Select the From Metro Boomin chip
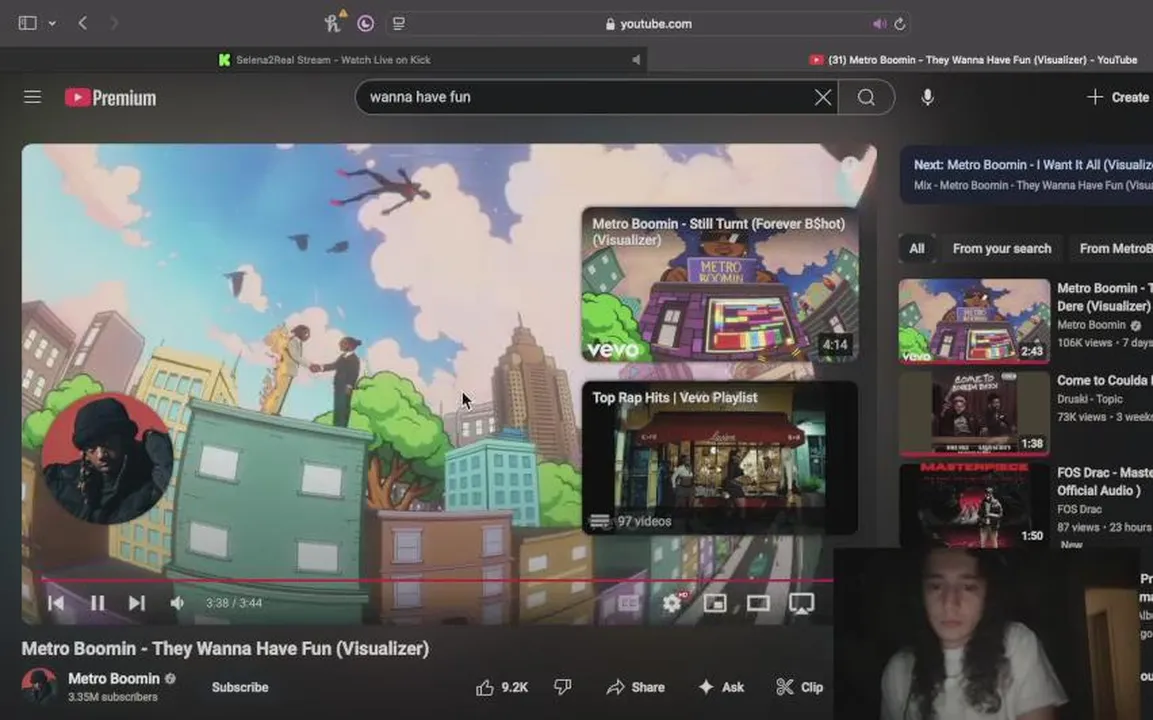Viewport: 1153px width, 720px height. 1112,249
